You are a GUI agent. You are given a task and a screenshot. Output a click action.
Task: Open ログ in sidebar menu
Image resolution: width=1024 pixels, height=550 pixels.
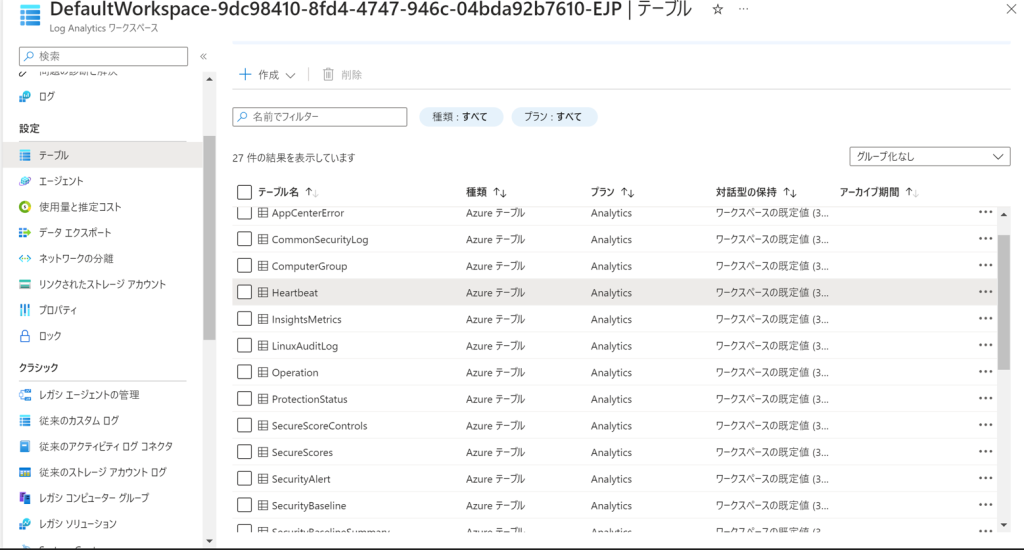point(47,97)
